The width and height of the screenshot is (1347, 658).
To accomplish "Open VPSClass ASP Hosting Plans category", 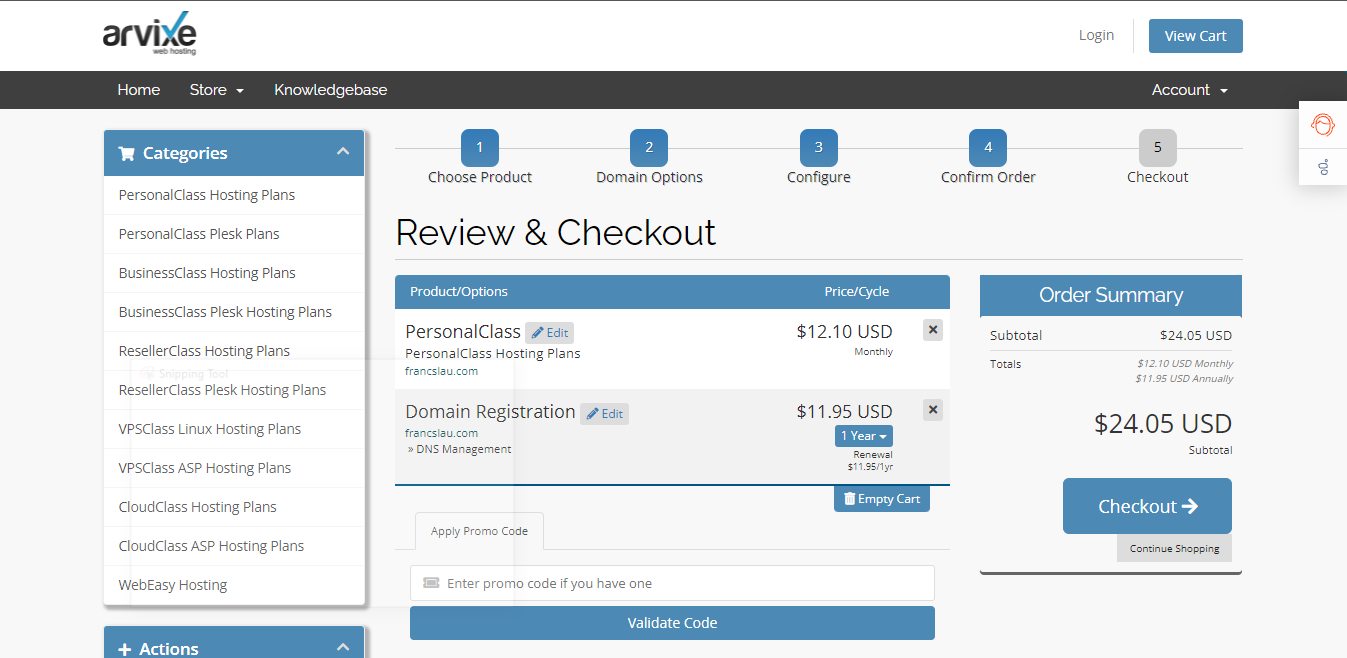I will 234,468.
